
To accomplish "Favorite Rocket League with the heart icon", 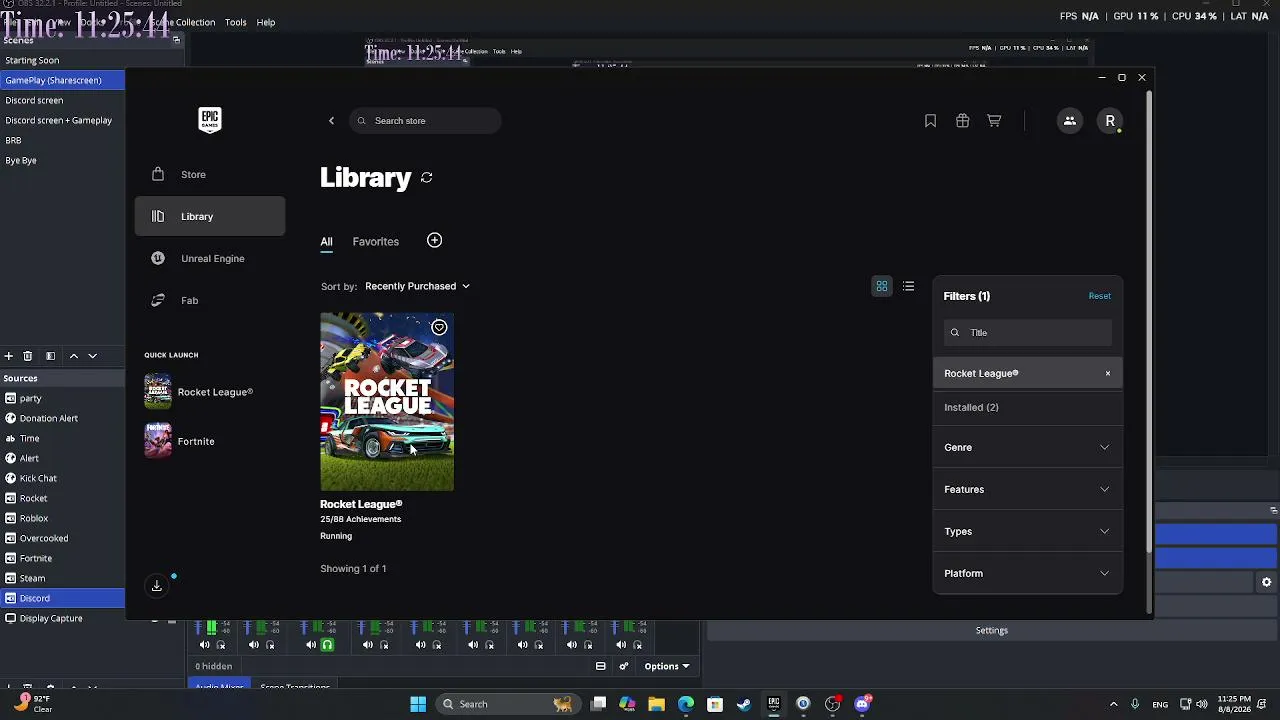I will pyautogui.click(x=439, y=327).
